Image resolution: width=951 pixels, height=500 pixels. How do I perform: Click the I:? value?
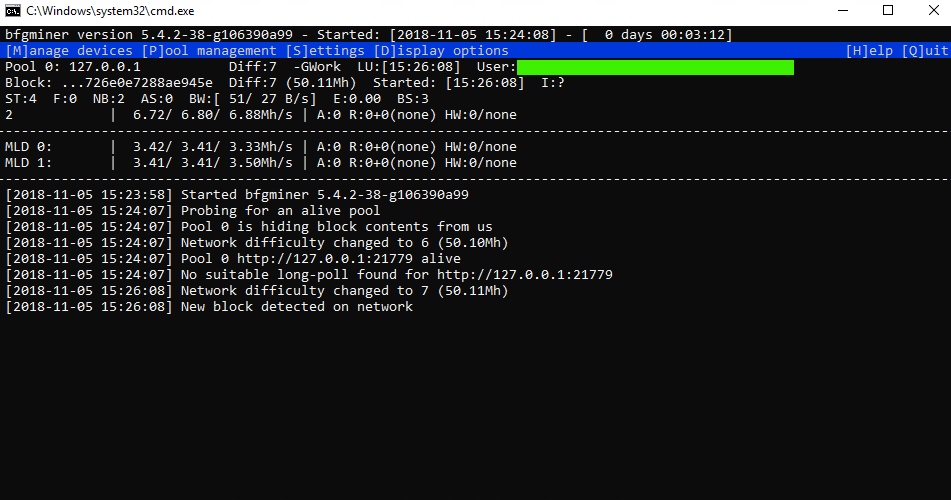pyautogui.click(x=553, y=83)
